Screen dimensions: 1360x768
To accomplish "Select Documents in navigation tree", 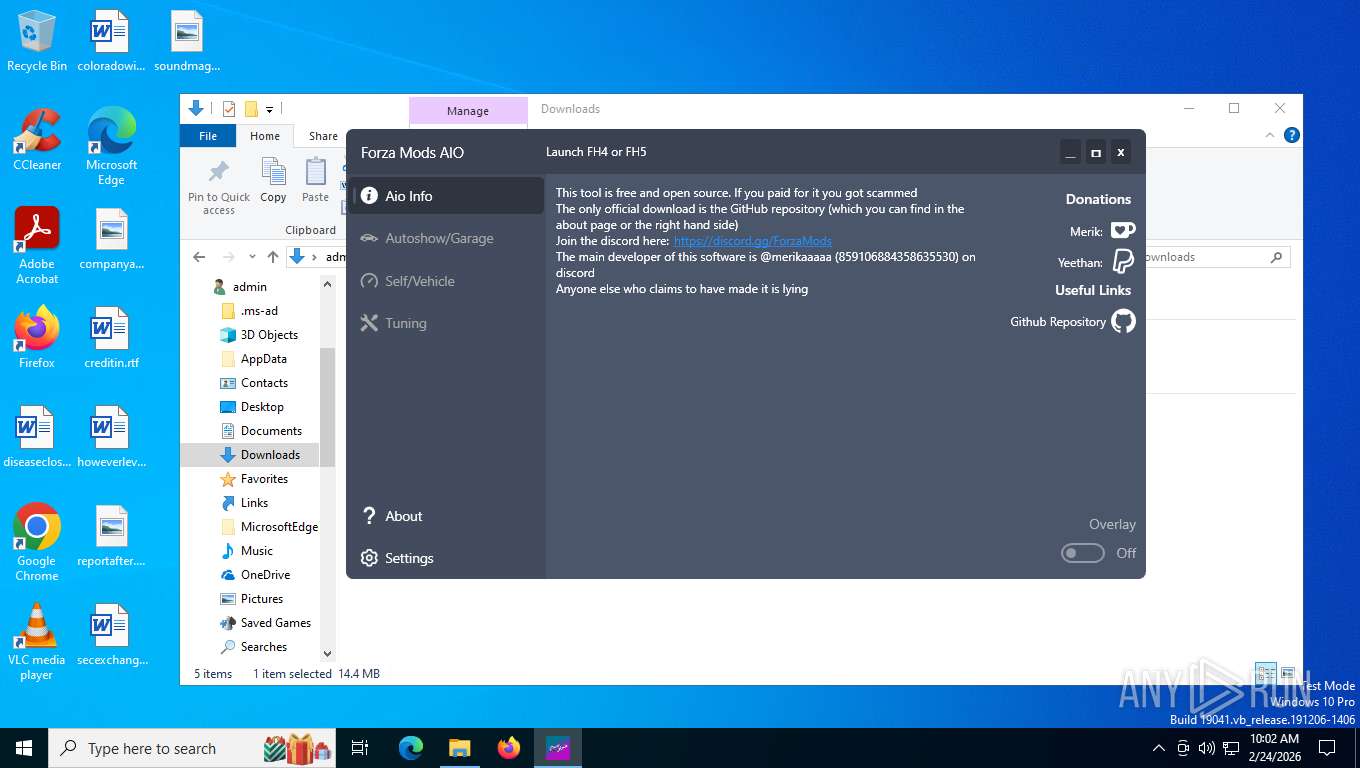I will pyautogui.click(x=271, y=431).
